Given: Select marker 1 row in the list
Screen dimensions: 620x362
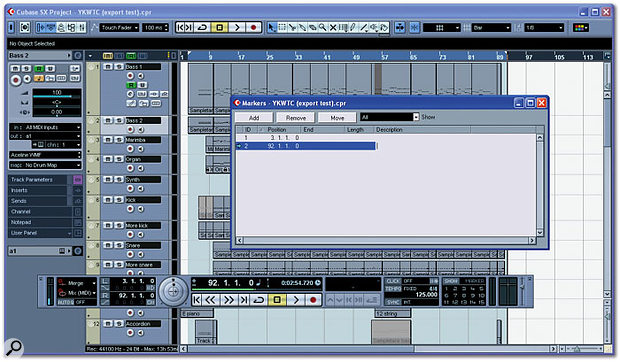Looking at the screenshot, I should 305,138.
